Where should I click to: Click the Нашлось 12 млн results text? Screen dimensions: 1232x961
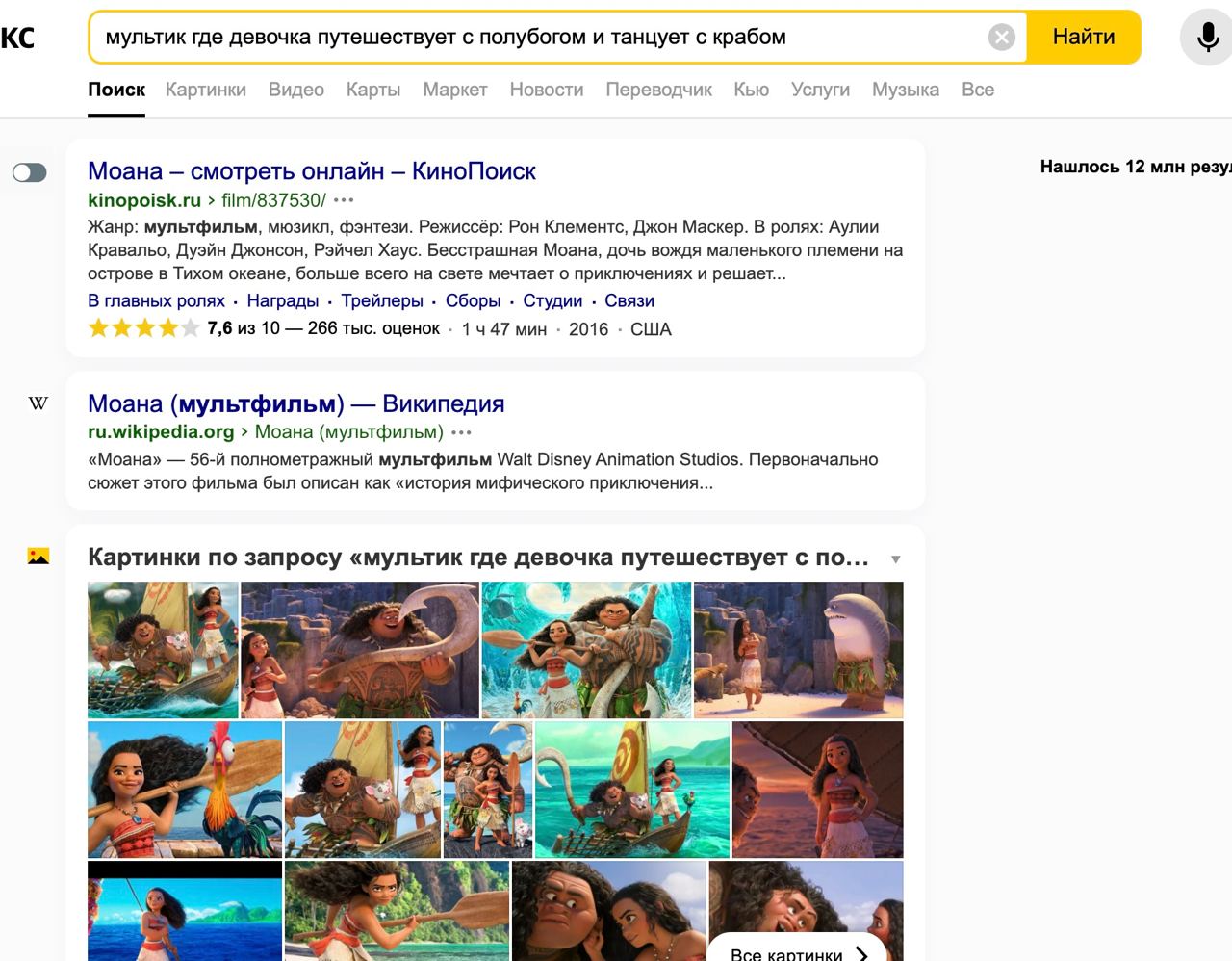pyautogui.click(x=1136, y=167)
